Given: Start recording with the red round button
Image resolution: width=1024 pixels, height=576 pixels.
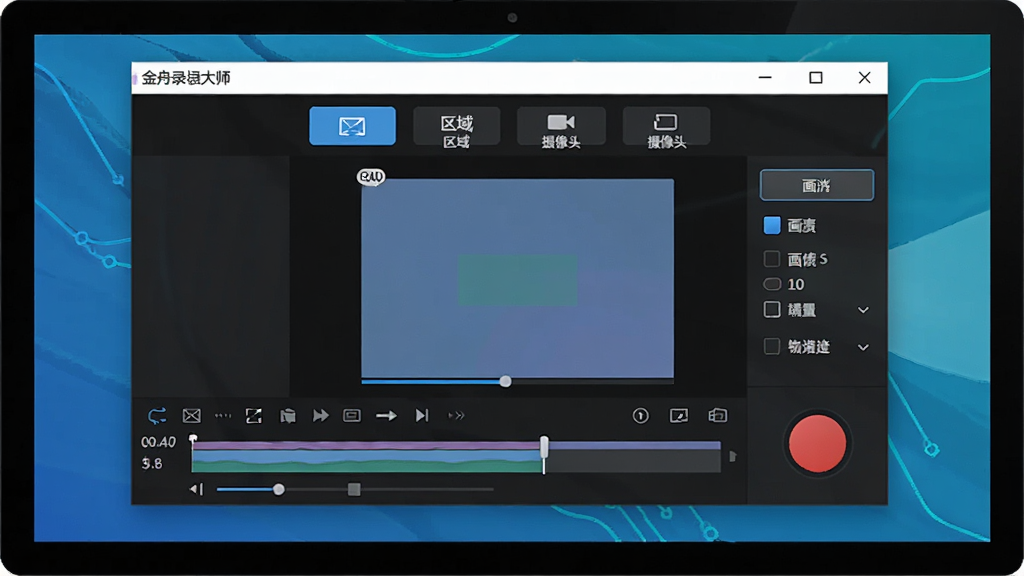Looking at the screenshot, I should (817, 443).
